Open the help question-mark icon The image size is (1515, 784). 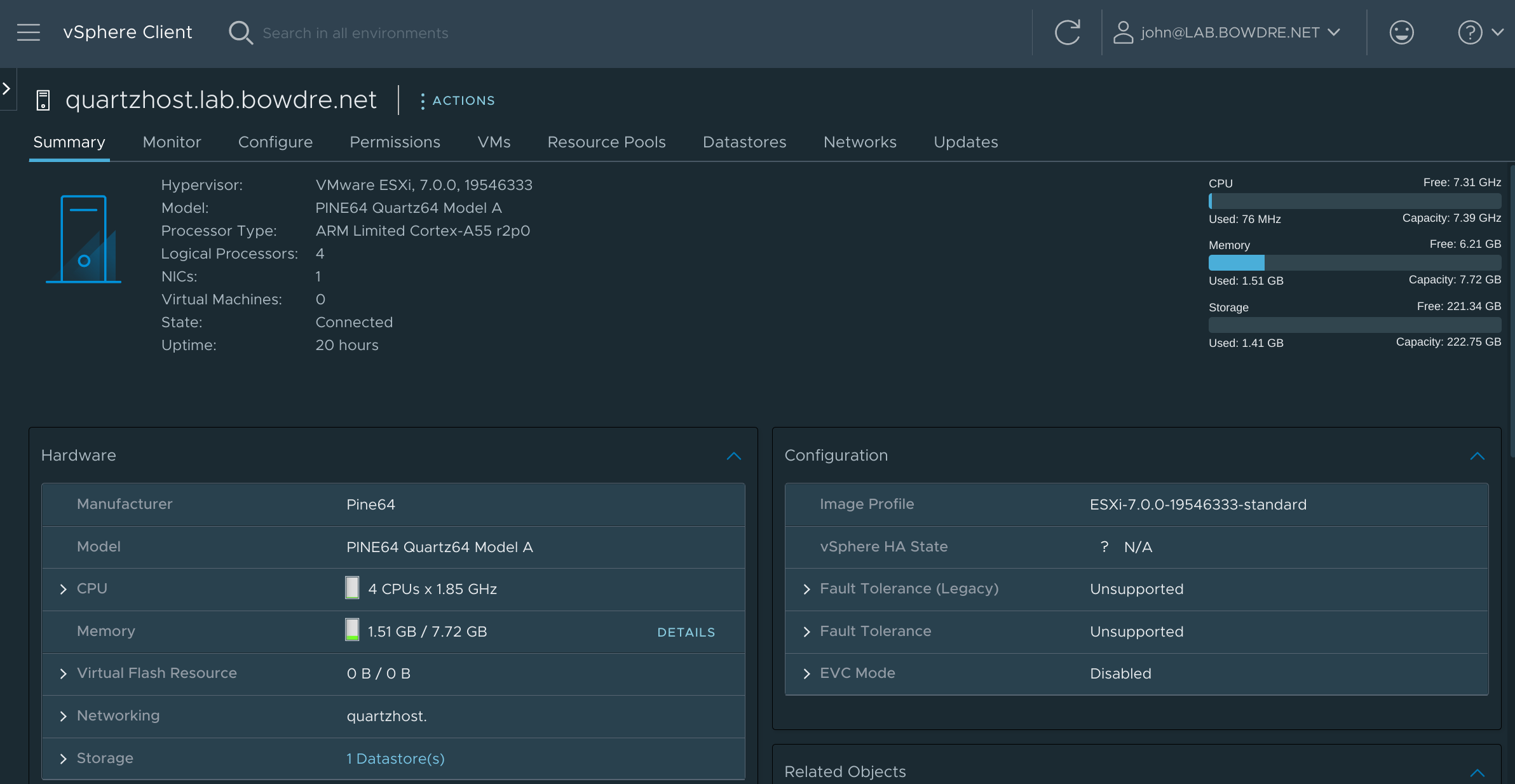click(1470, 32)
